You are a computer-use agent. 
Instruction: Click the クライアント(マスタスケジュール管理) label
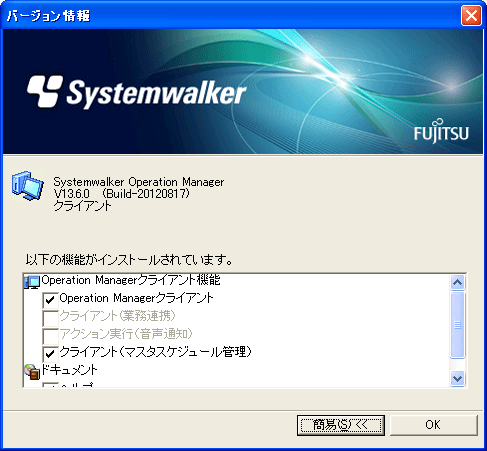pos(155,352)
